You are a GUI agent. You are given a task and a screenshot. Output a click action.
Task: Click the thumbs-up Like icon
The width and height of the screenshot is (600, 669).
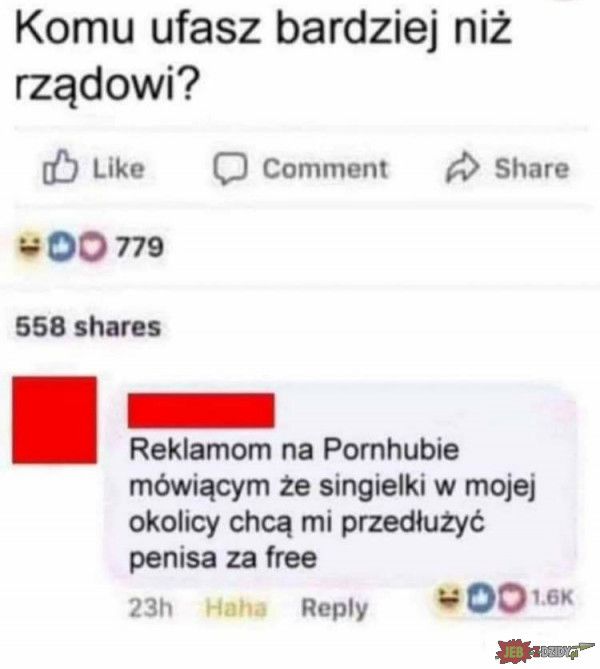60,167
